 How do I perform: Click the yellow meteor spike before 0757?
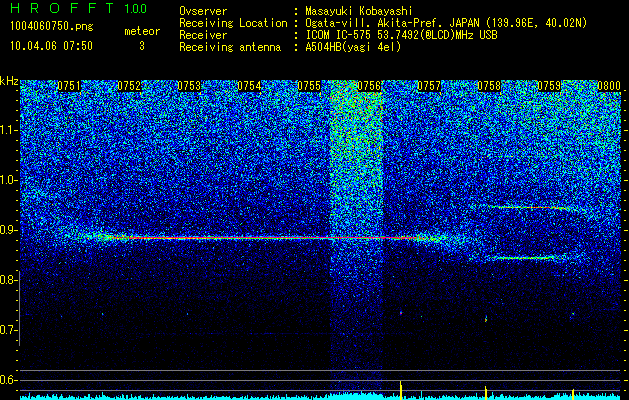[x=401, y=390]
